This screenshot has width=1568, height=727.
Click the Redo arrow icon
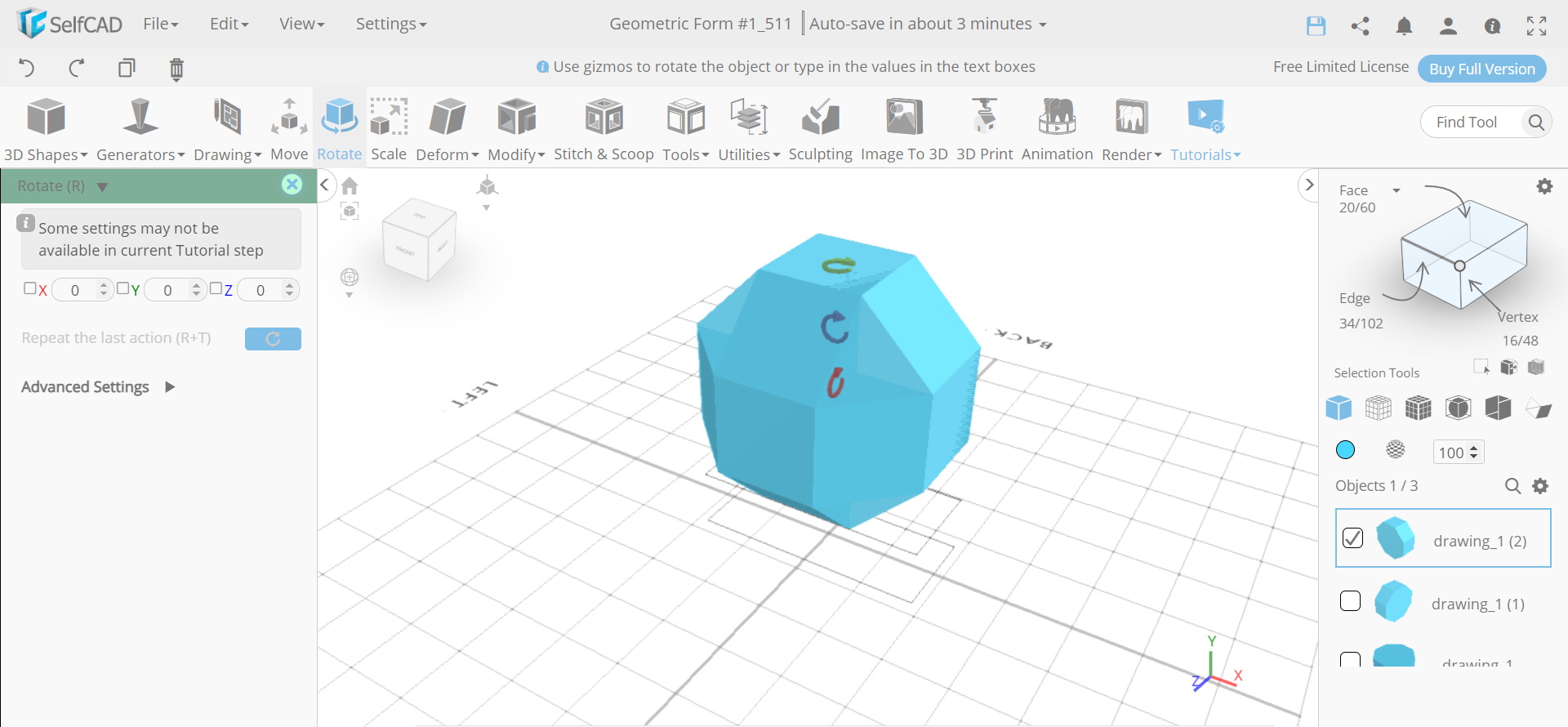pyautogui.click(x=77, y=68)
